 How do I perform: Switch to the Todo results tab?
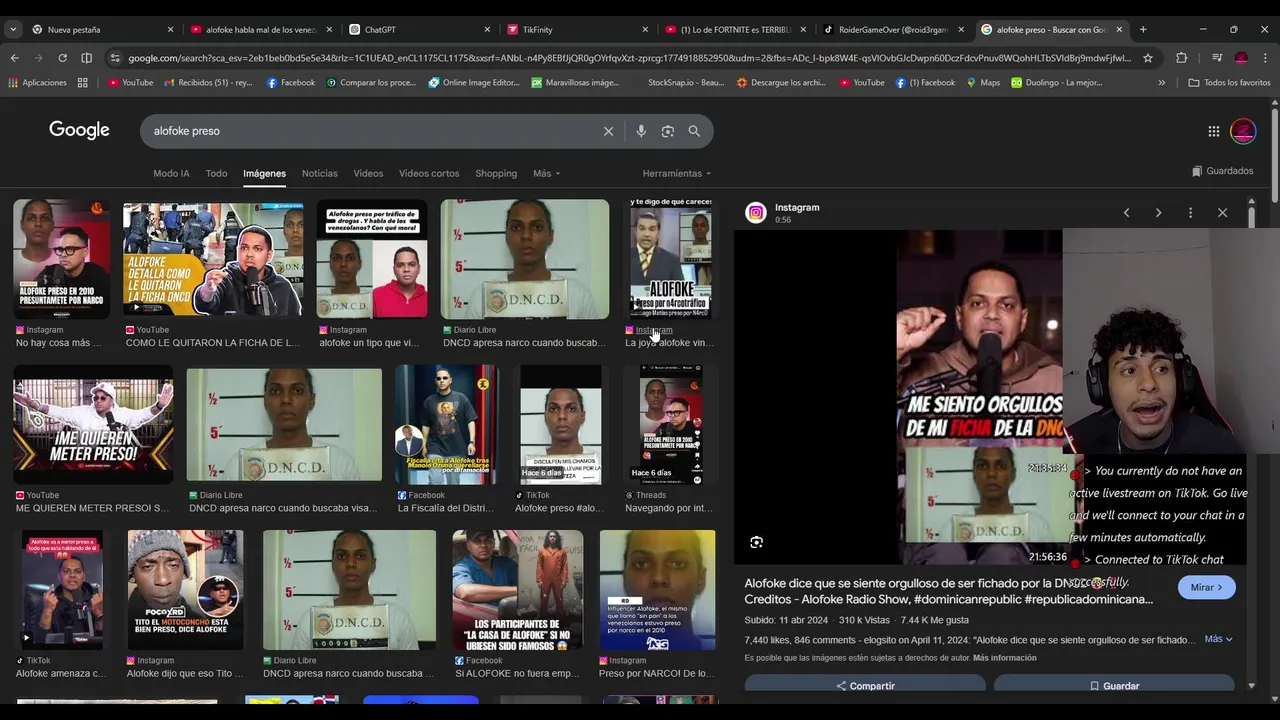click(216, 173)
